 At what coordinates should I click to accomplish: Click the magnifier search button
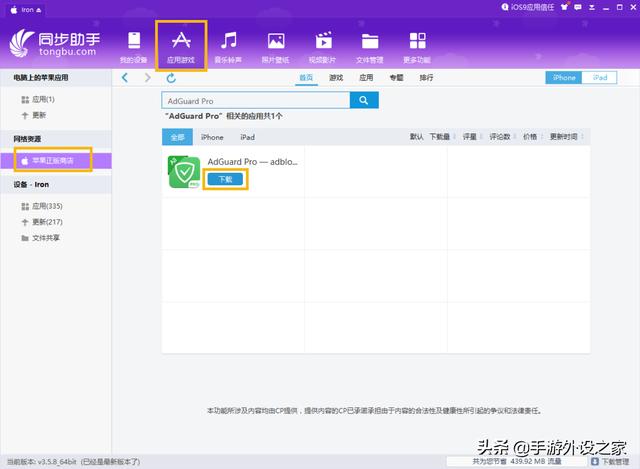(364, 100)
